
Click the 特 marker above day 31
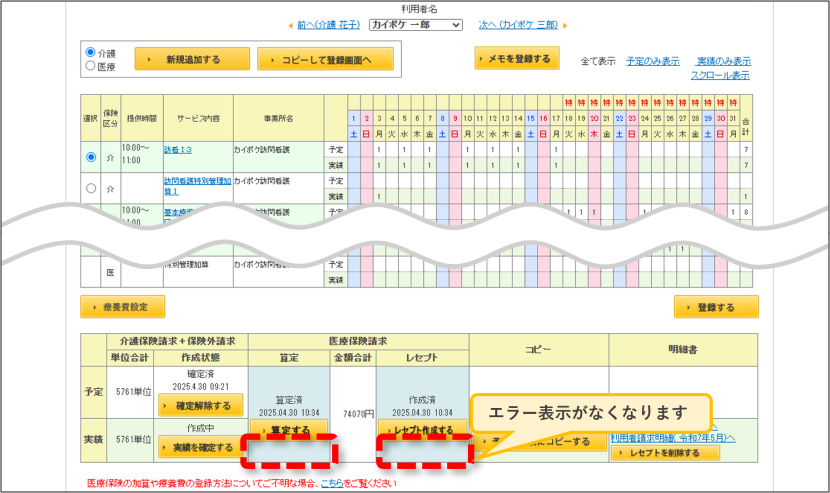733,102
